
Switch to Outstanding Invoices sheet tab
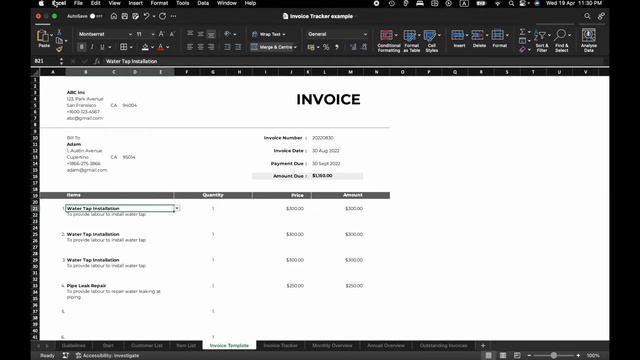[x=443, y=346]
